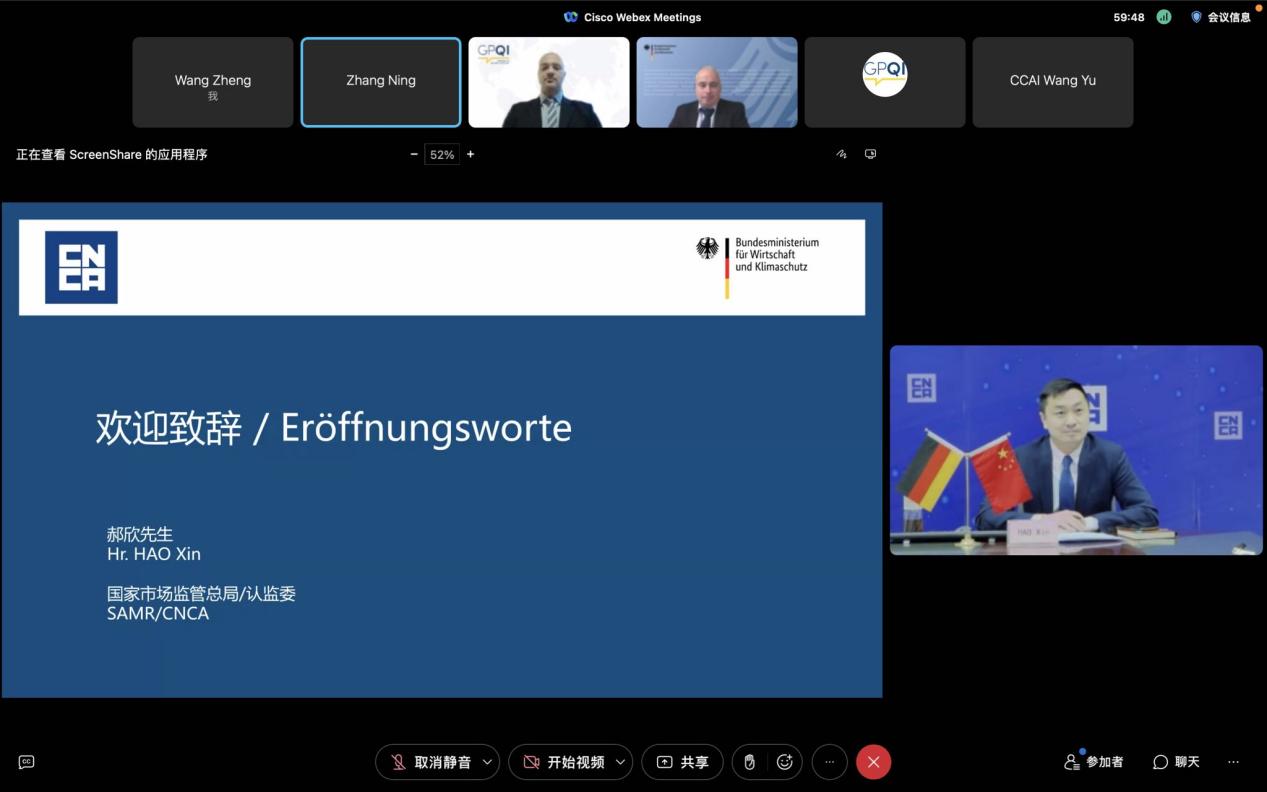Screen dimensions: 1267x792
Task: Click the raise hand icon
Action: 749,762
